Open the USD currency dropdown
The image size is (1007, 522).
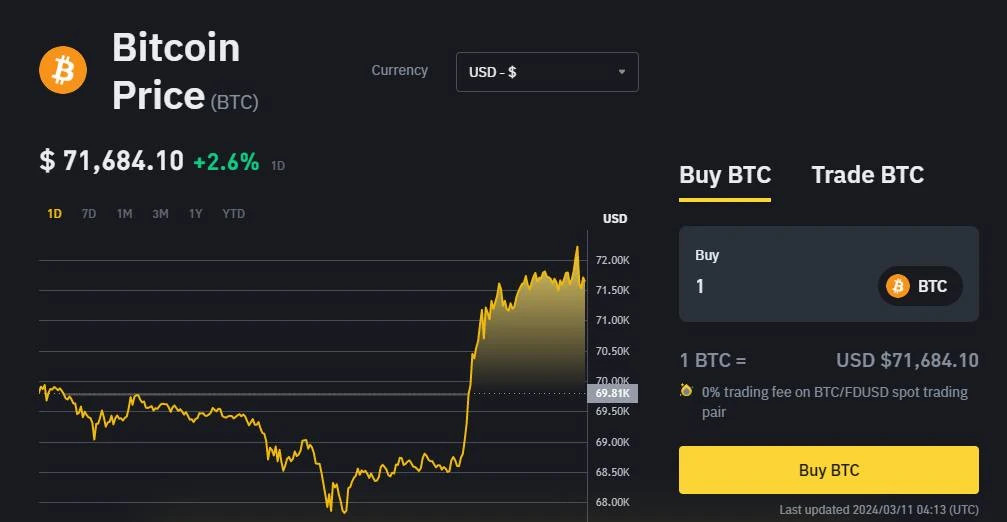(x=546, y=72)
